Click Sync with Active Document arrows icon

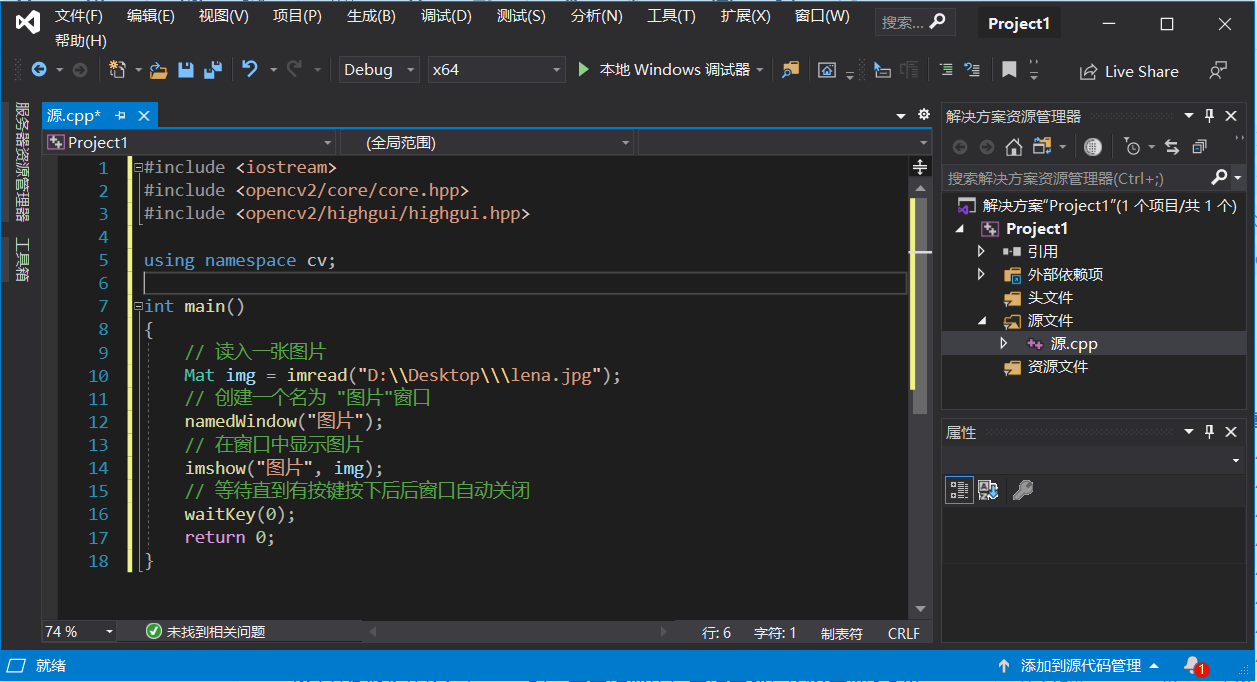tap(1172, 147)
